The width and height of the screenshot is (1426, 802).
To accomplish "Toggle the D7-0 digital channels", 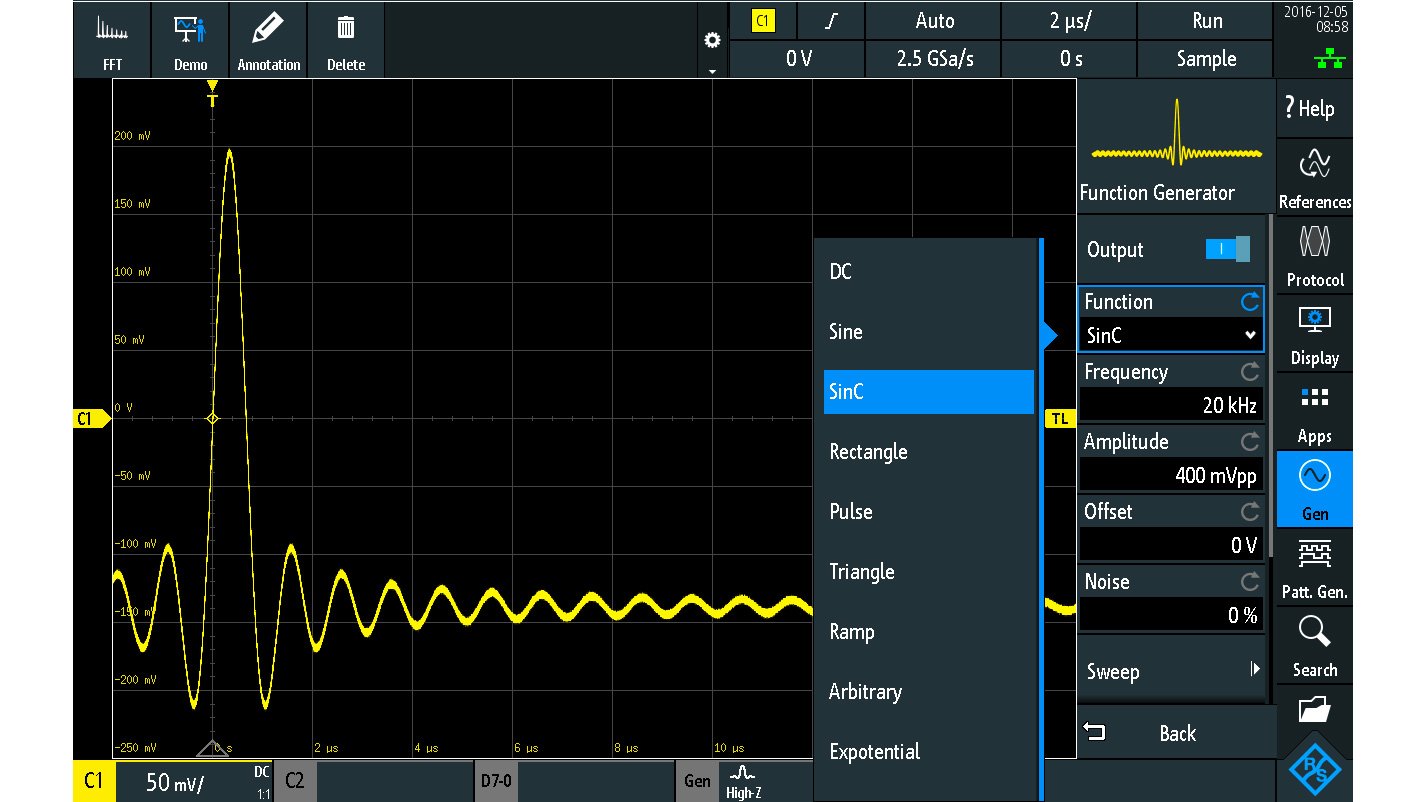I will coord(496,781).
